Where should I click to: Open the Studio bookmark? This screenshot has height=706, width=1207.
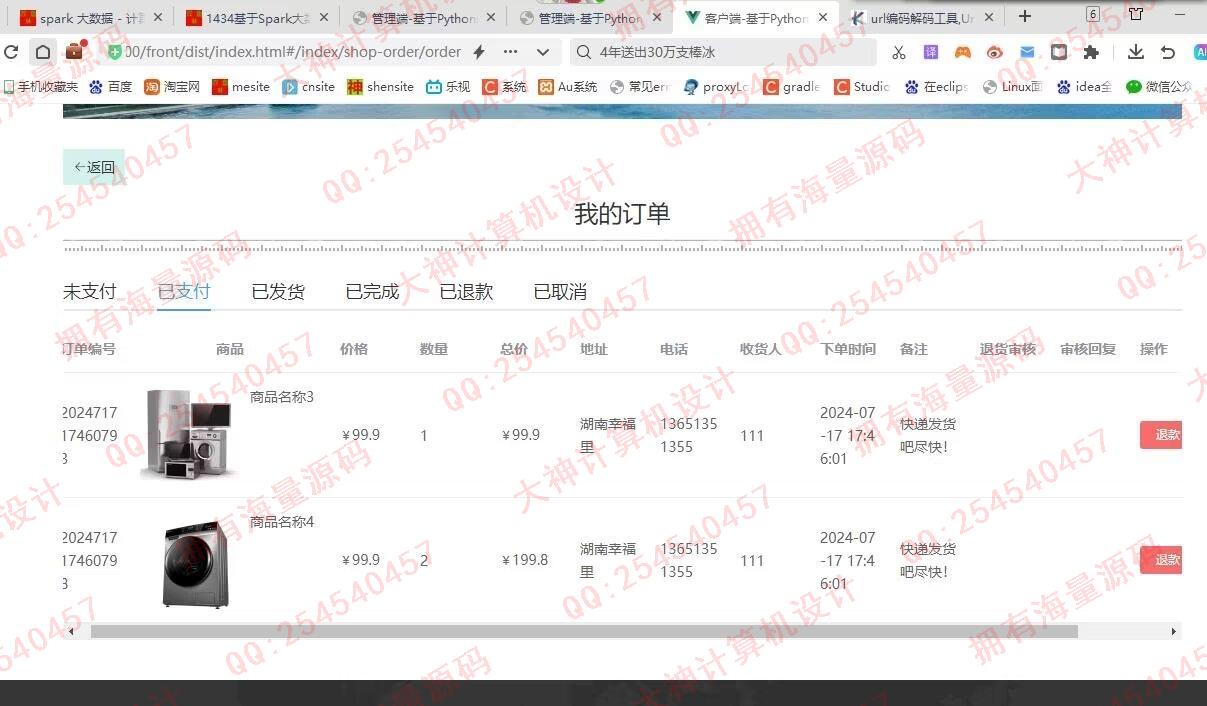[862, 87]
